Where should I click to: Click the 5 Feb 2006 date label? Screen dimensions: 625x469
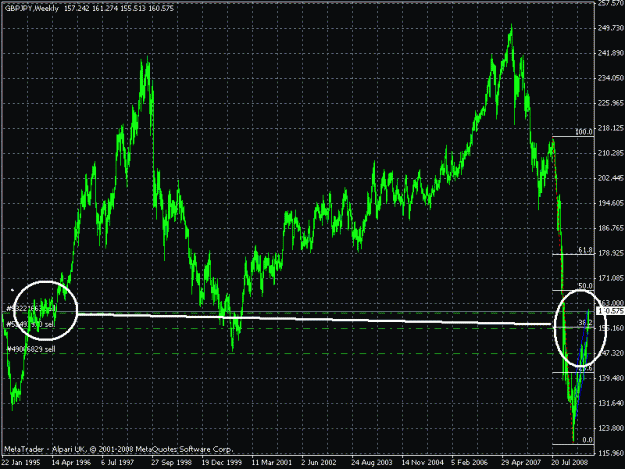tap(469, 463)
